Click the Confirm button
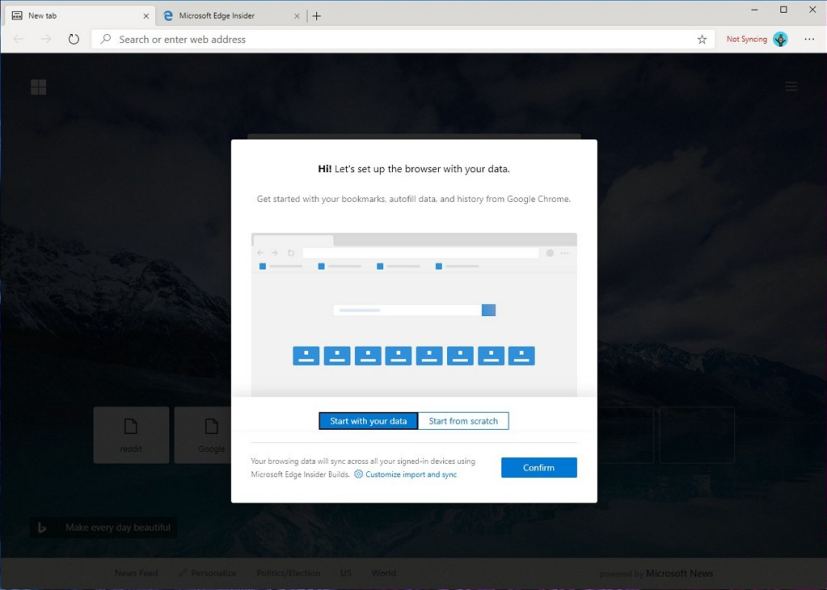This screenshot has height=590, width=827. [538, 467]
